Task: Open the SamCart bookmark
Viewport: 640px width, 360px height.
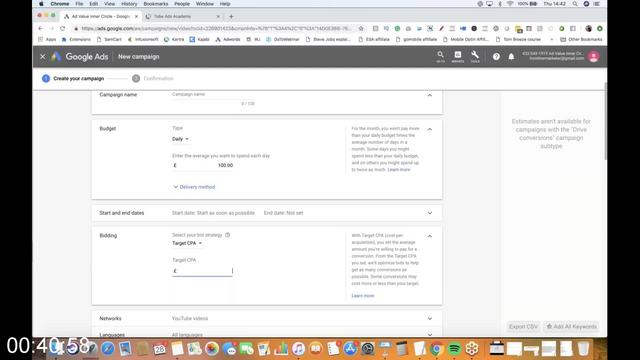Action: click(109, 40)
